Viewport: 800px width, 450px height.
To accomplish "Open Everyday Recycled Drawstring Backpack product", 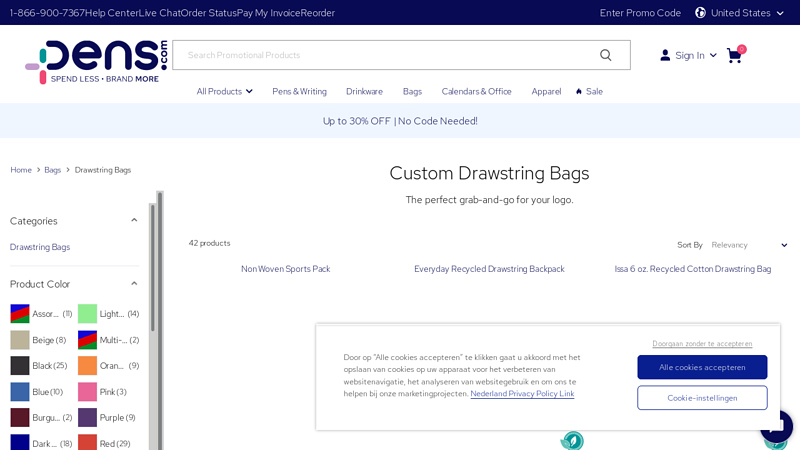I will [x=489, y=269].
